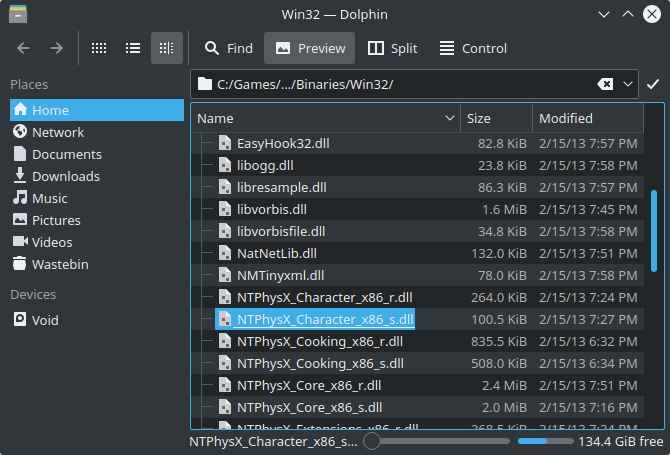Sort by Size column header

coord(497,118)
